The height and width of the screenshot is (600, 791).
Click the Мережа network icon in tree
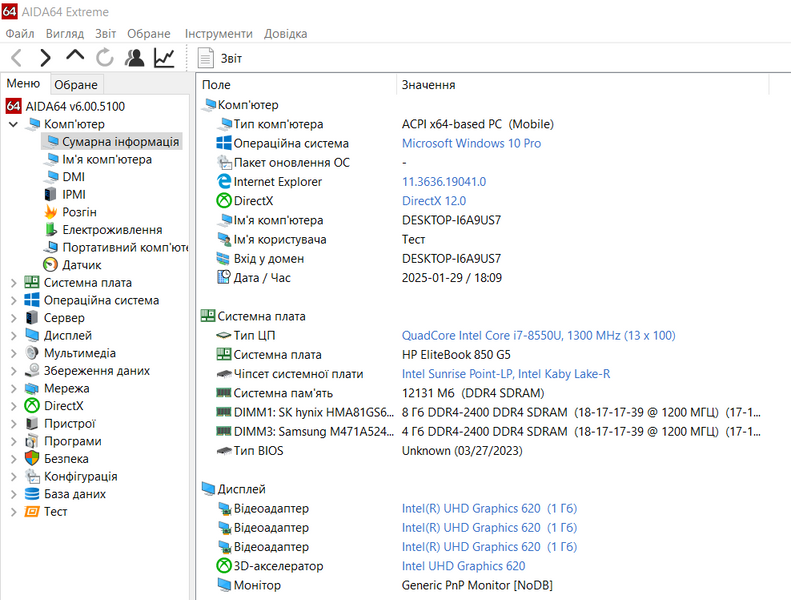click(x=32, y=389)
